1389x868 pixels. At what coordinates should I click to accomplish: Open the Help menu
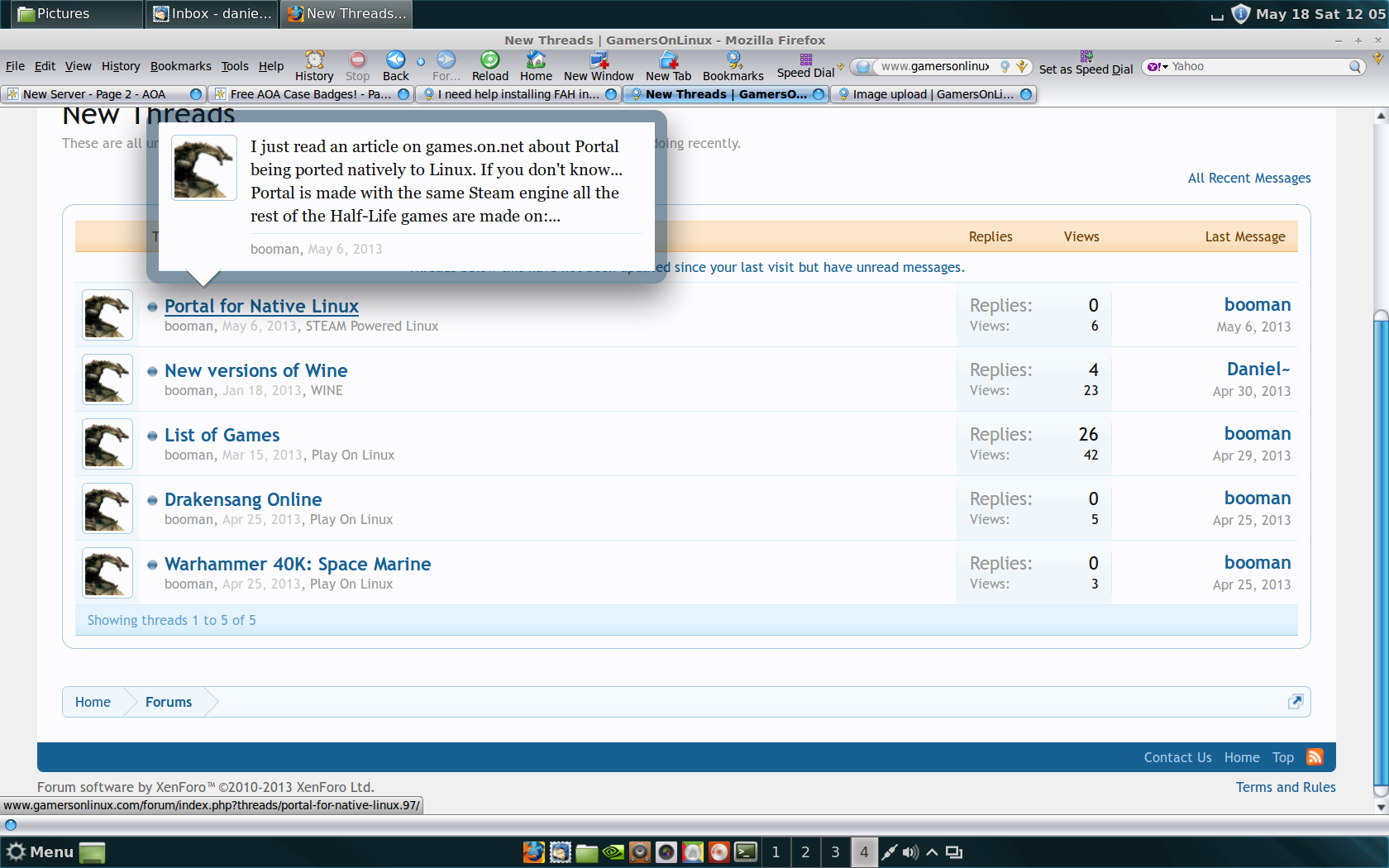(271, 66)
